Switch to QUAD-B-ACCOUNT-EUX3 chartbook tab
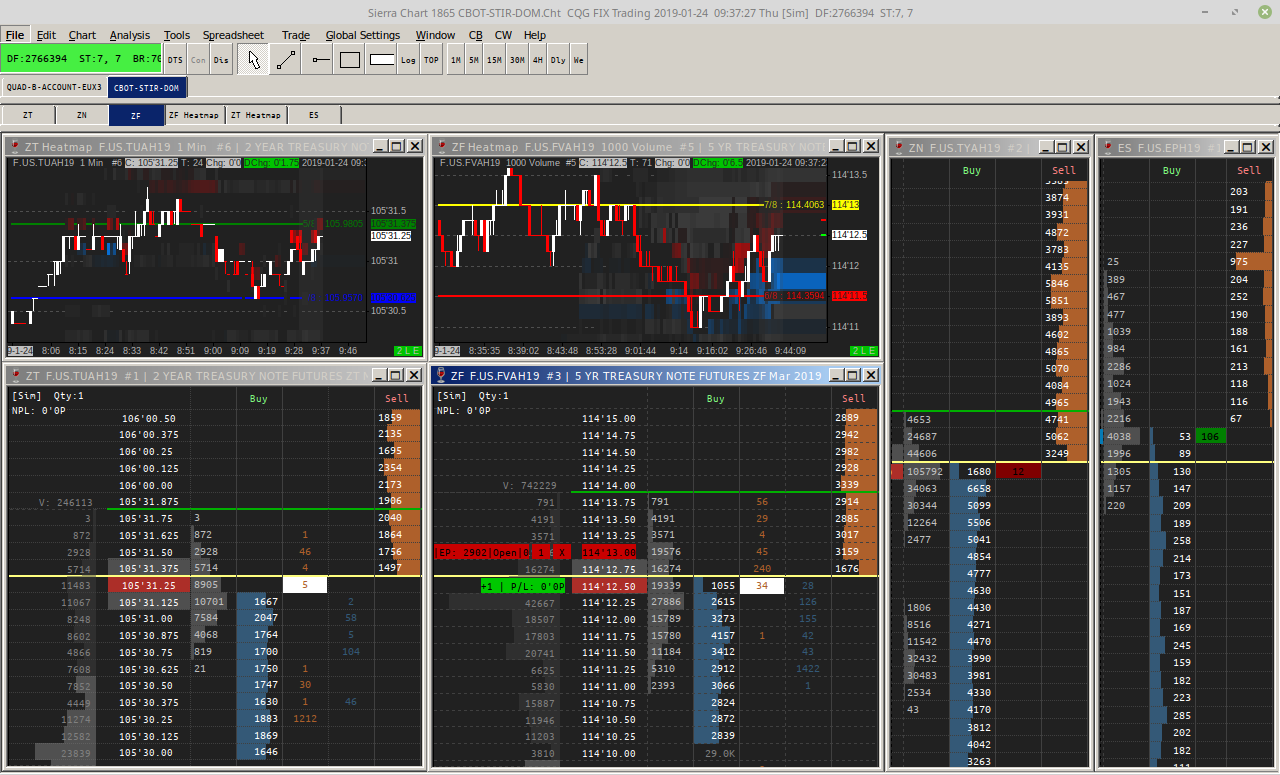This screenshot has width=1280, height=775. tap(54, 87)
